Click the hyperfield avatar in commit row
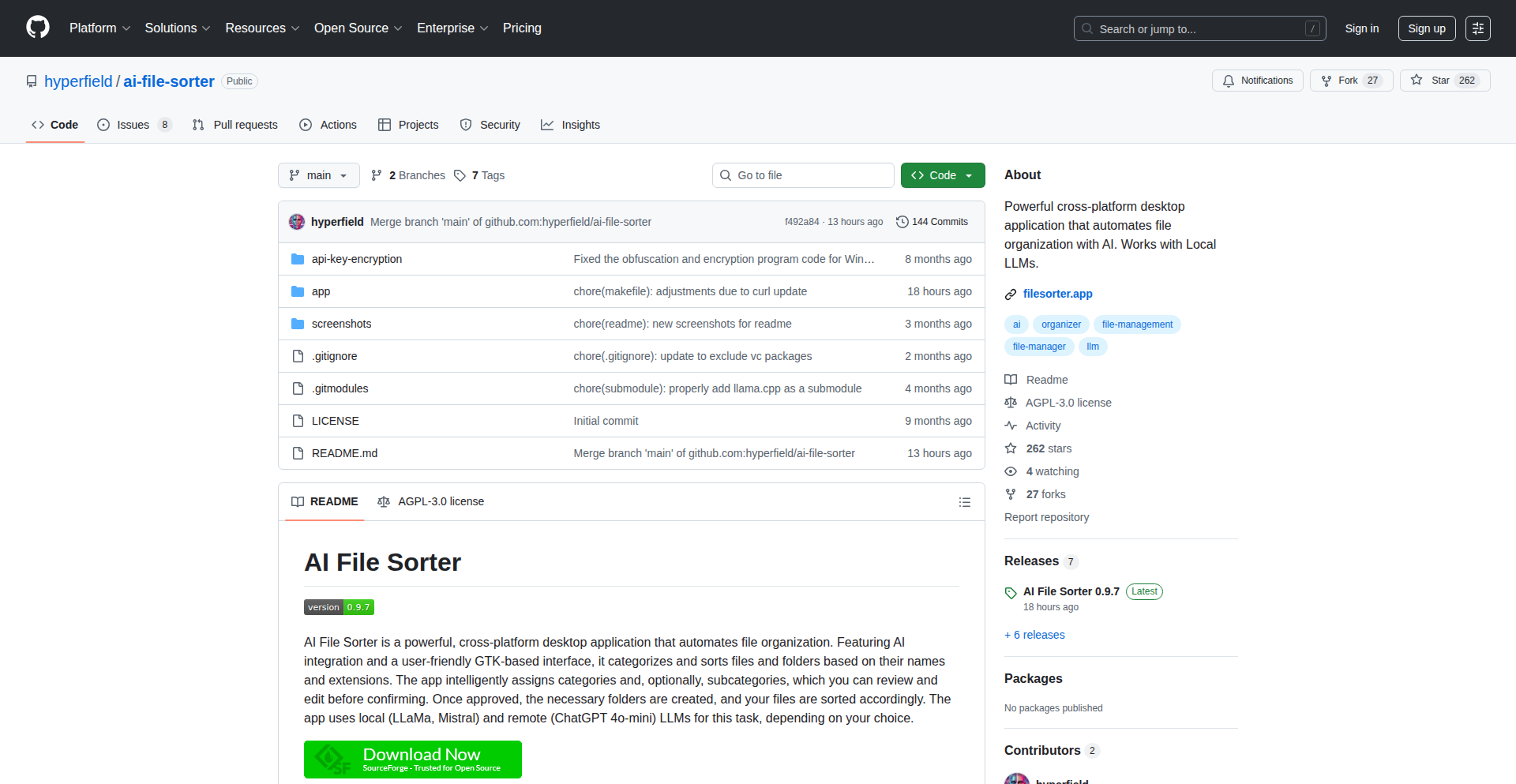The height and width of the screenshot is (784, 1516). coord(297,222)
